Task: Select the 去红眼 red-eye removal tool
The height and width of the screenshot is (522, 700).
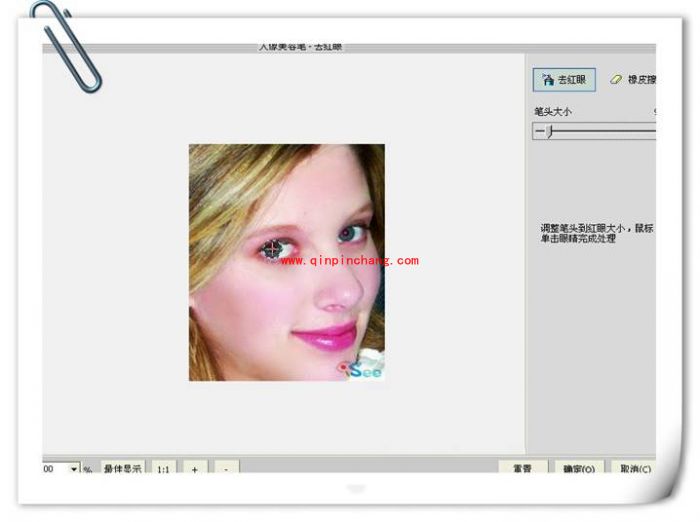Action: coord(564,80)
